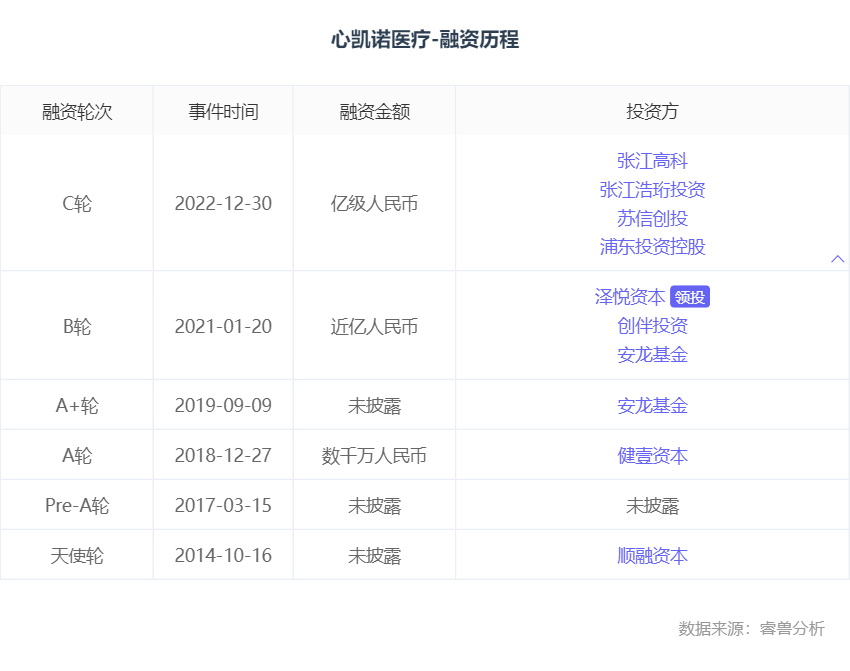Select the B轮 round cell
850x671 pixels.
coord(77,327)
